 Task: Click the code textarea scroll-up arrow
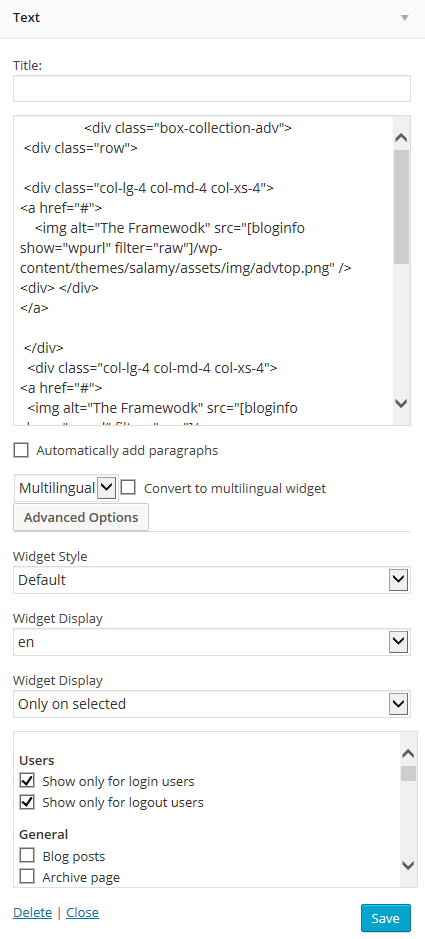(402, 138)
